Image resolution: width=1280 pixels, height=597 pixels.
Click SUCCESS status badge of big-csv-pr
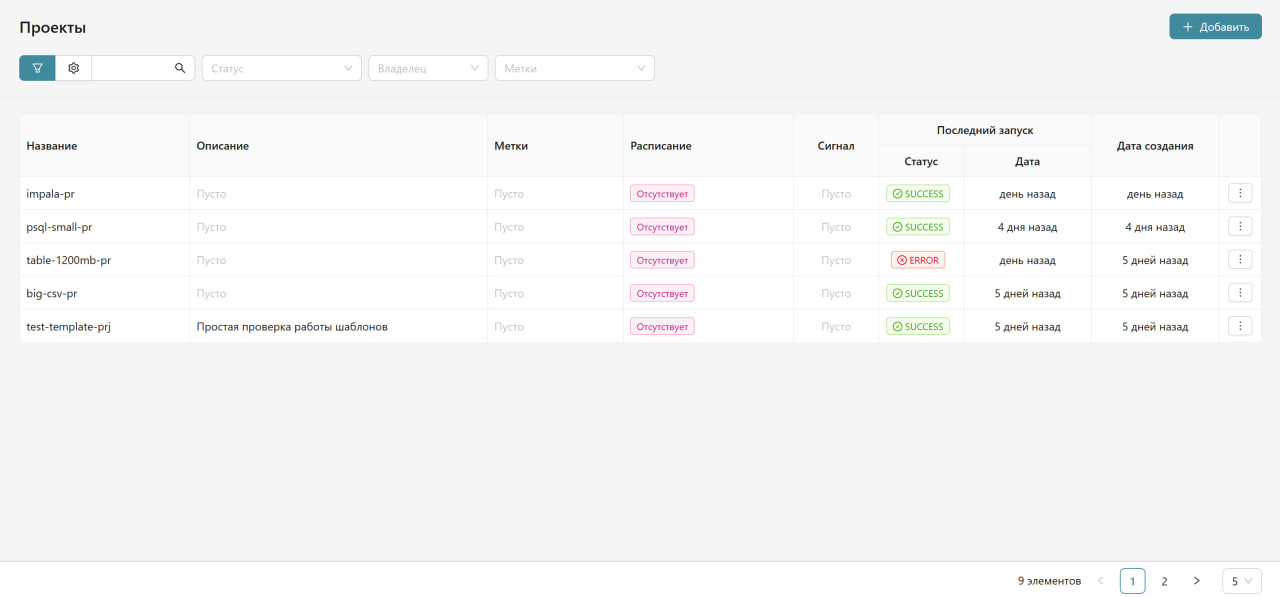tap(918, 293)
